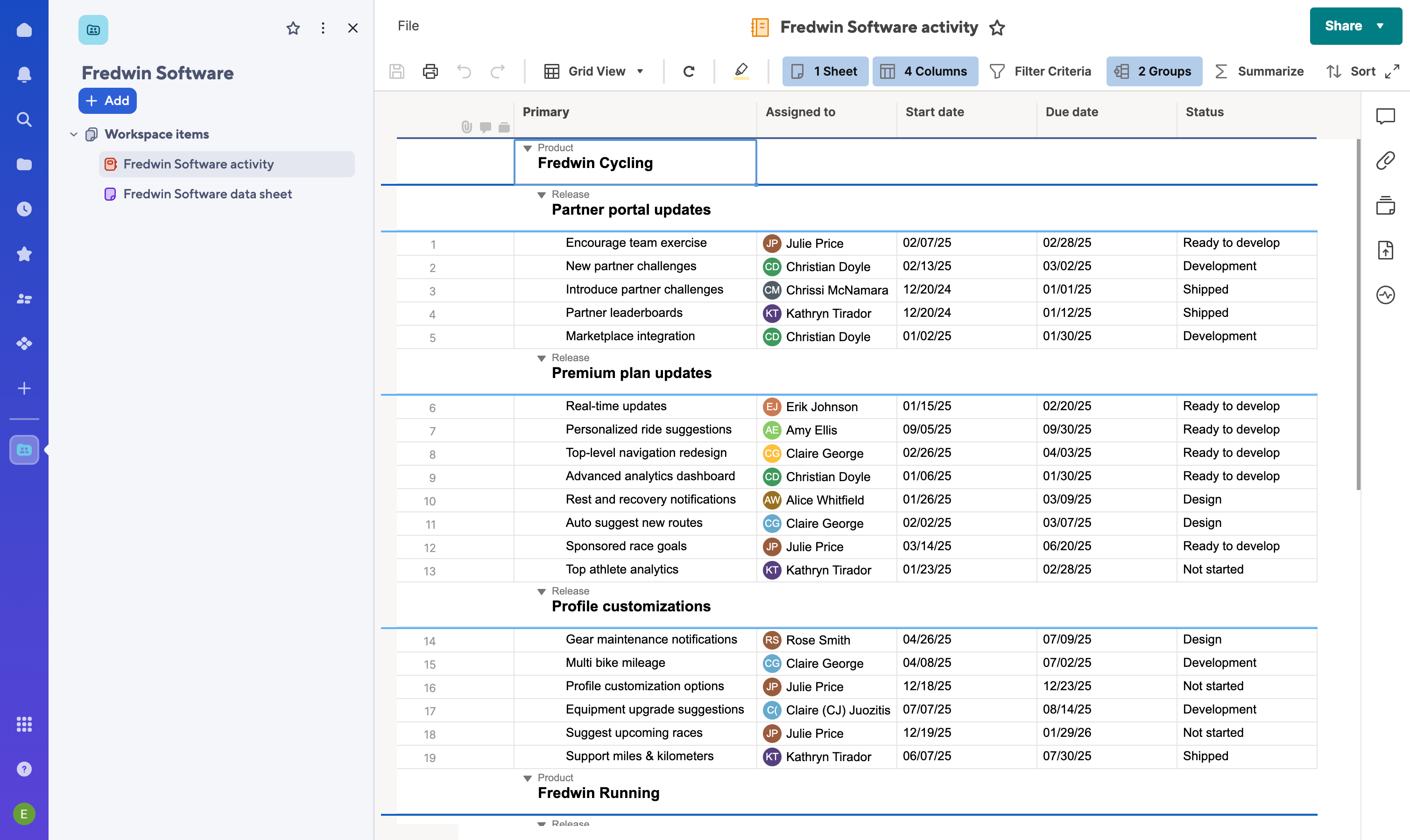Viewport: 1410px width, 840px height.
Task: Open notifications from the left sidebar
Action: click(x=24, y=74)
